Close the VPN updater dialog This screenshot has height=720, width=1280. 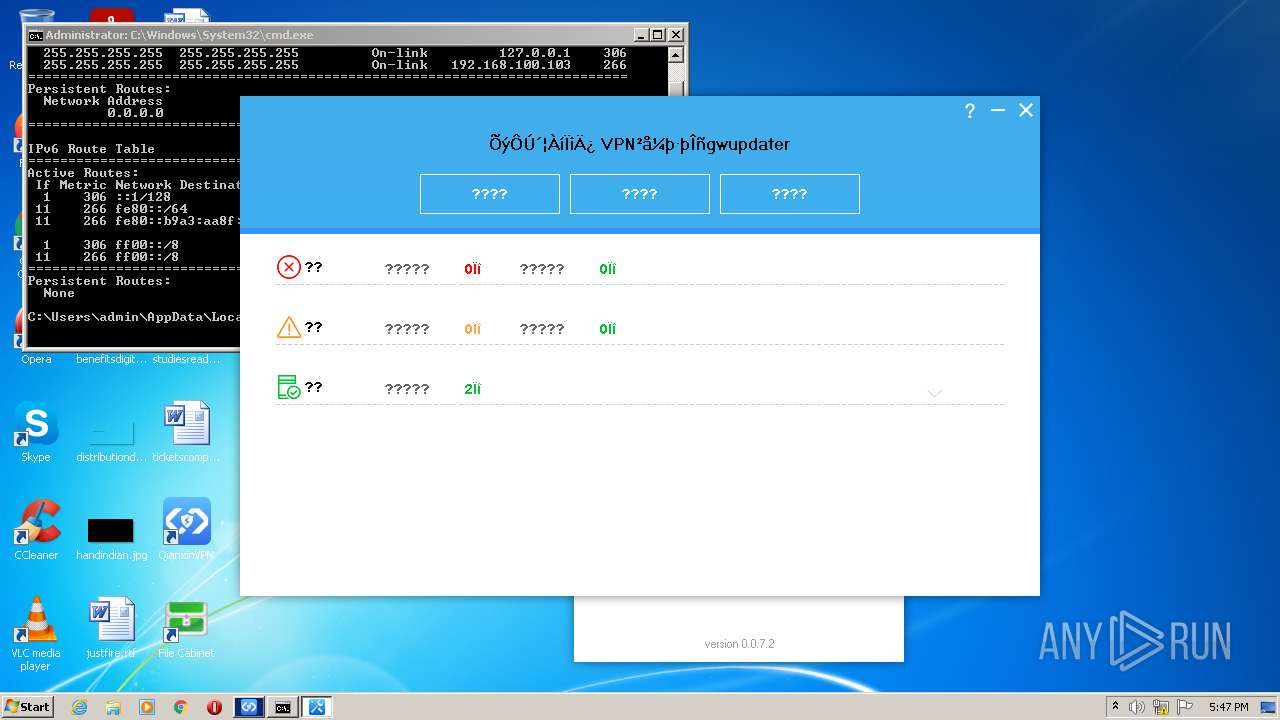coord(1026,111)
